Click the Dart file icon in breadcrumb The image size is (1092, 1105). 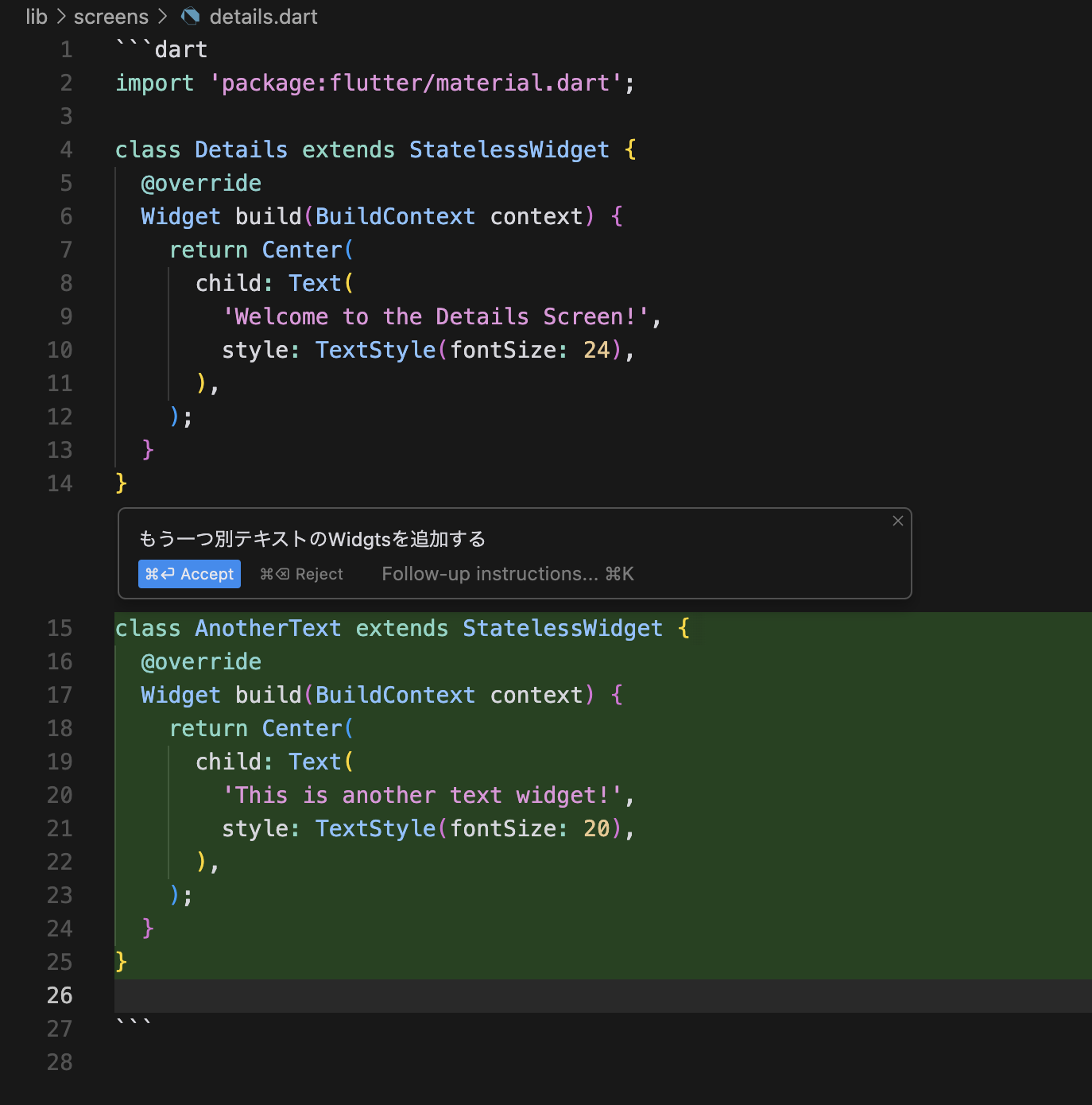tap(190, 17)
